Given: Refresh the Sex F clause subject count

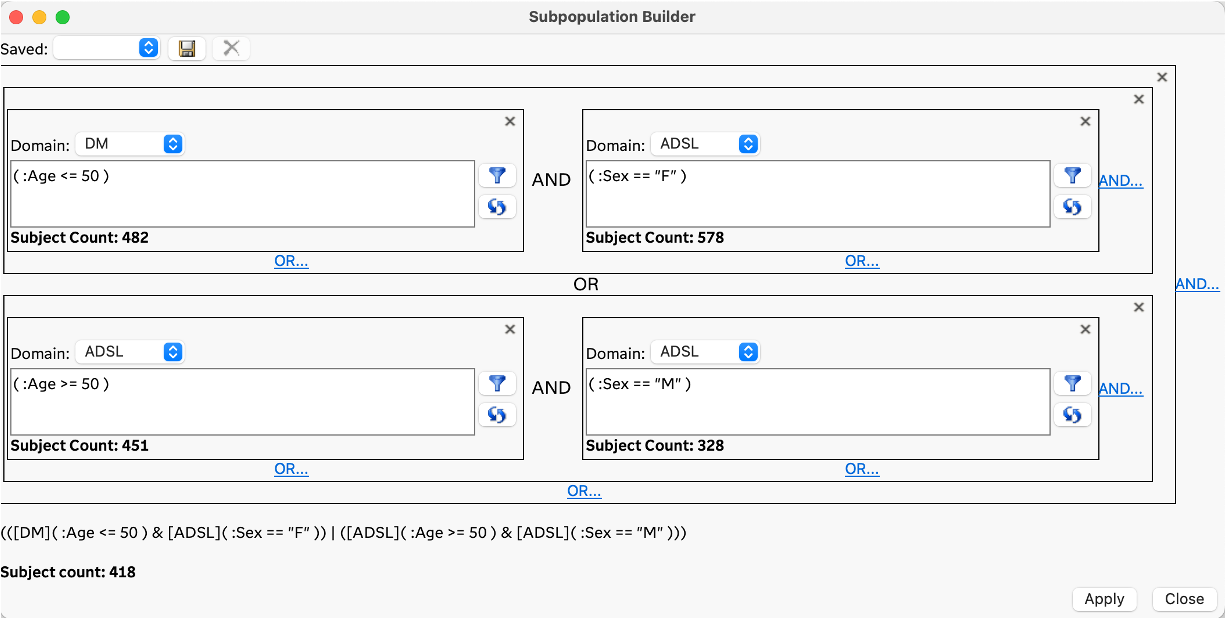Looking at the screenshot, I should [x=1073, y=206].
